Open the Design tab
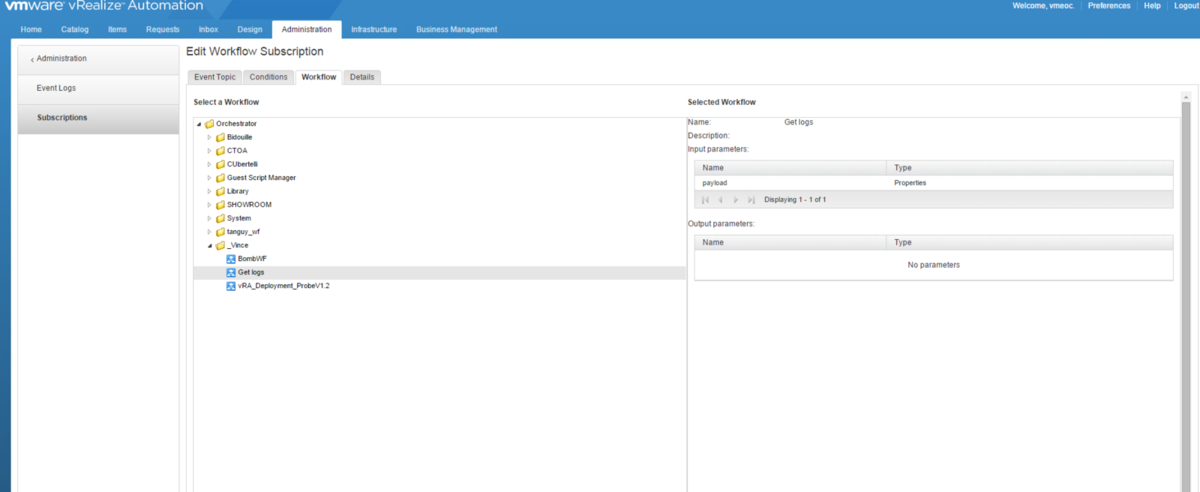This screenshot has height=492, width=1200. (250, 29)
